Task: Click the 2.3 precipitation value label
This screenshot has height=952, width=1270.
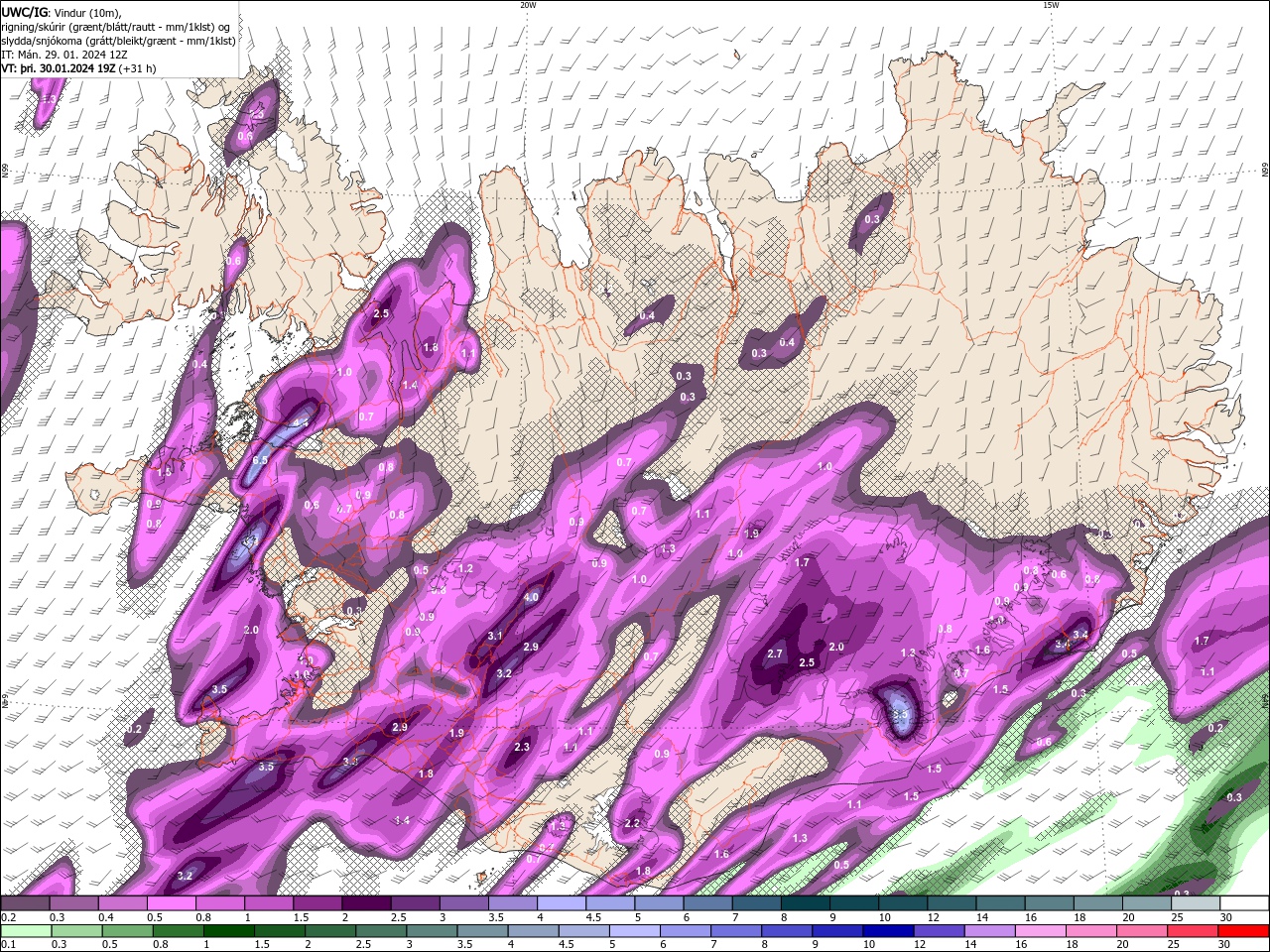Action: (522, 747)
